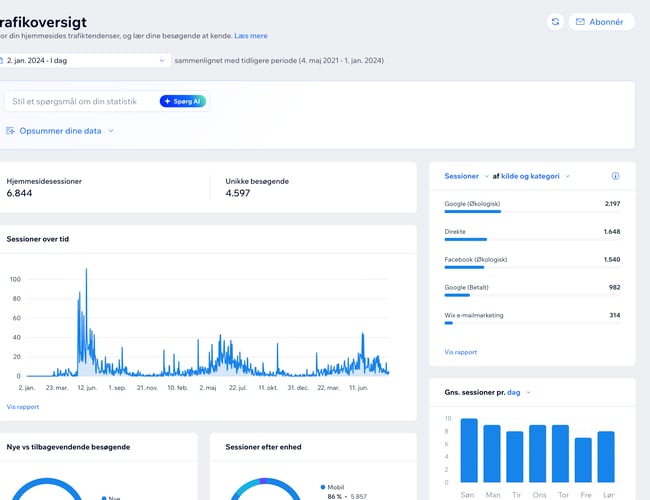Click the Unikke besøgende 4.597 metric

[257, 187]
